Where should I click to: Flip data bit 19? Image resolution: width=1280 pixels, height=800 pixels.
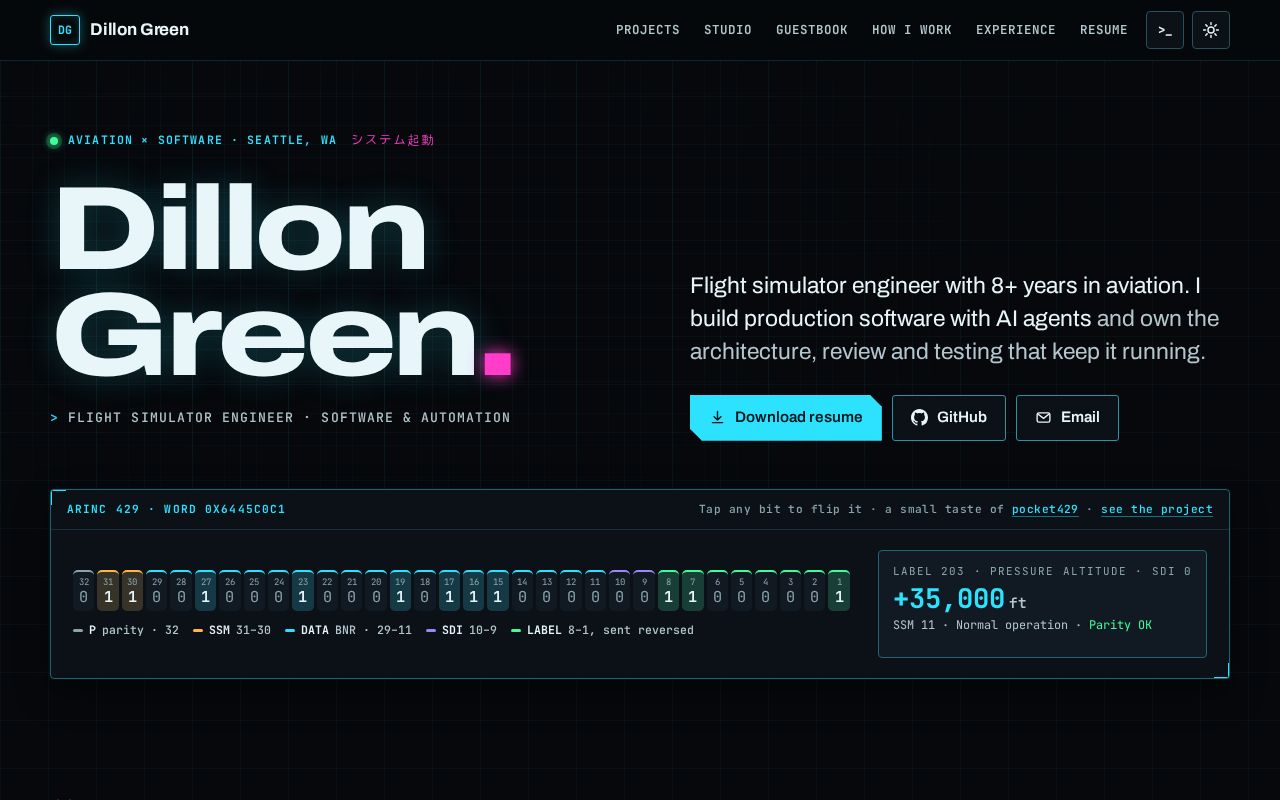(x=400, y=591)
